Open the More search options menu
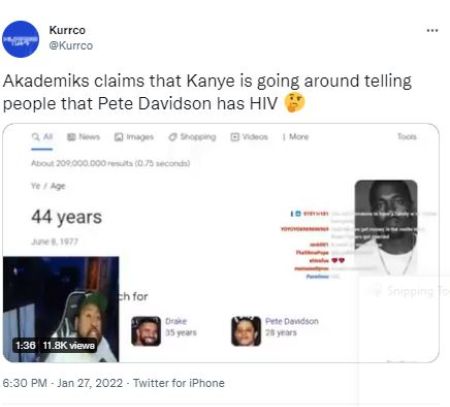The height and width of the screenshot is (407, 450). [295, 137]
